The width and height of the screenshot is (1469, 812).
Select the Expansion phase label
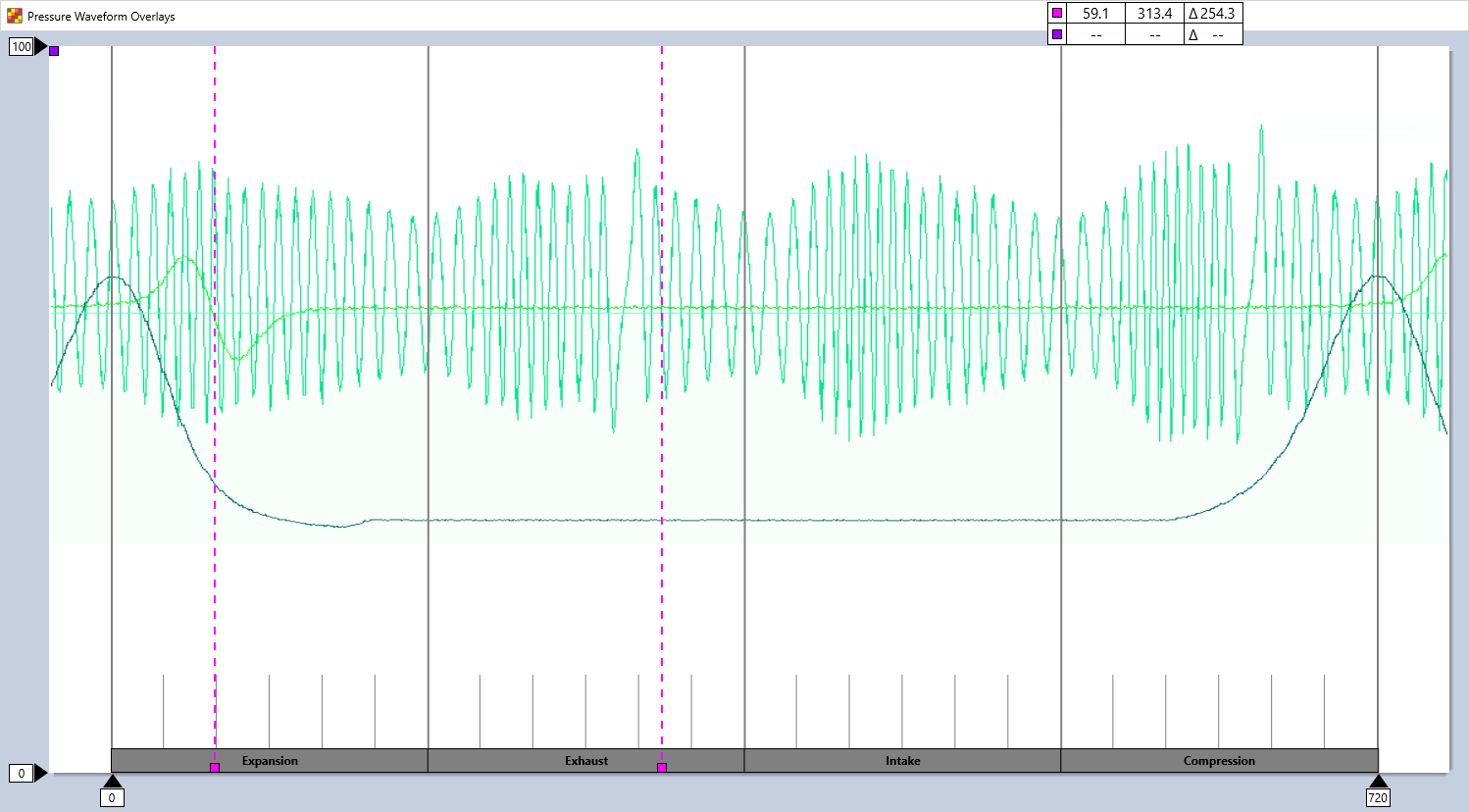(269, 760)
